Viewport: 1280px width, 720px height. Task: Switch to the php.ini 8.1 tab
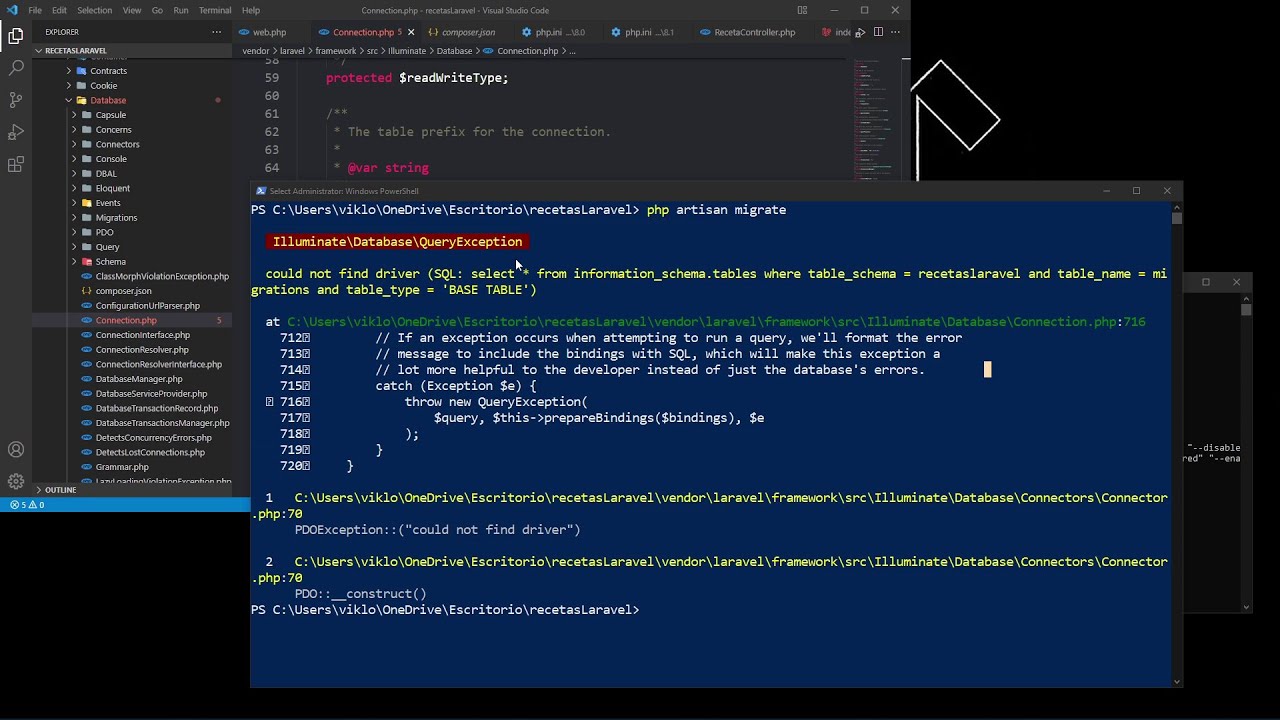pyautogui.click(x=648, y=32)
